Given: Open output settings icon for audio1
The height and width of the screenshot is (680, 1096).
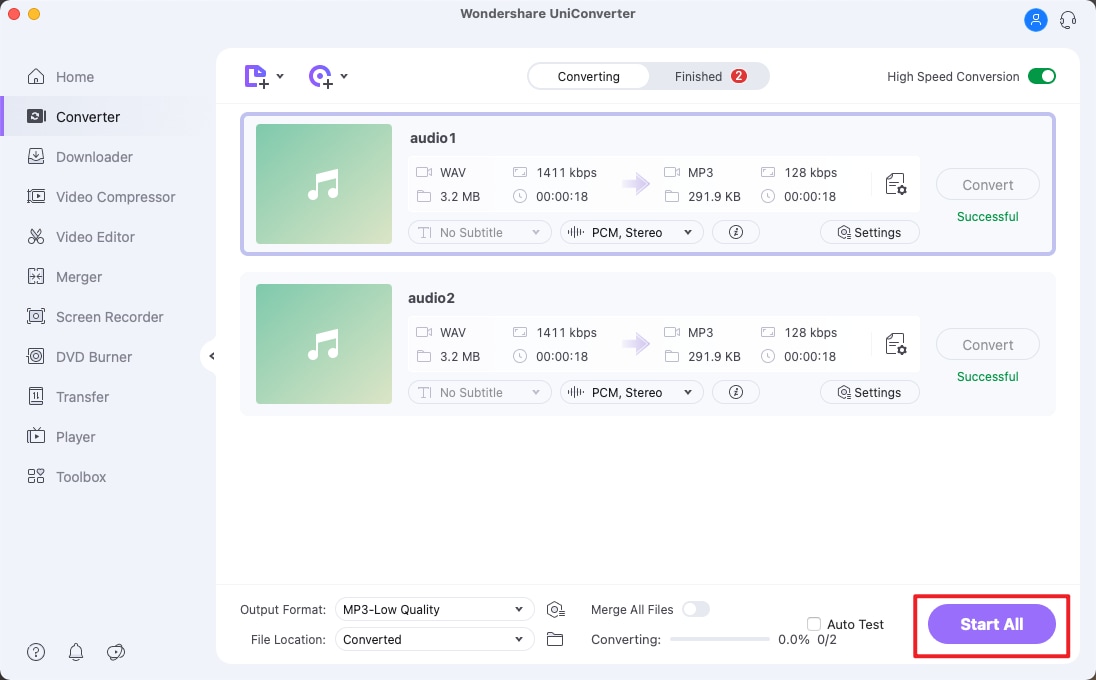Looking at the screenshot, I should pos(895,185).
